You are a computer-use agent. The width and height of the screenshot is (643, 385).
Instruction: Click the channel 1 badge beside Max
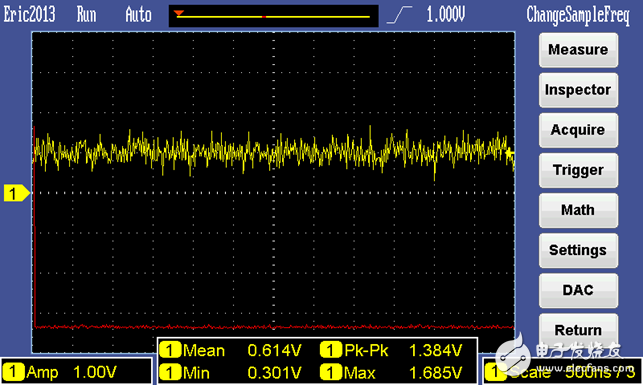(x=331, y=372)
